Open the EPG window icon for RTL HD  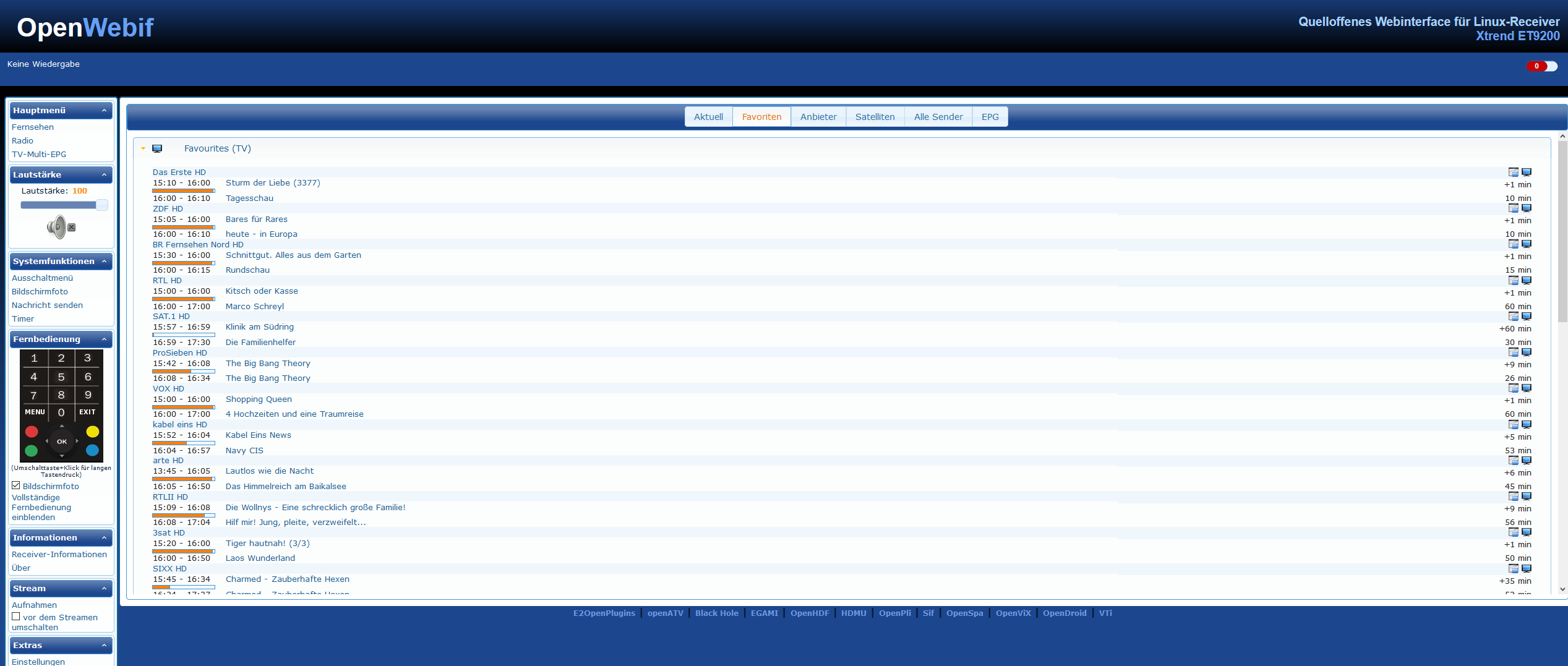click(1514, 280)
